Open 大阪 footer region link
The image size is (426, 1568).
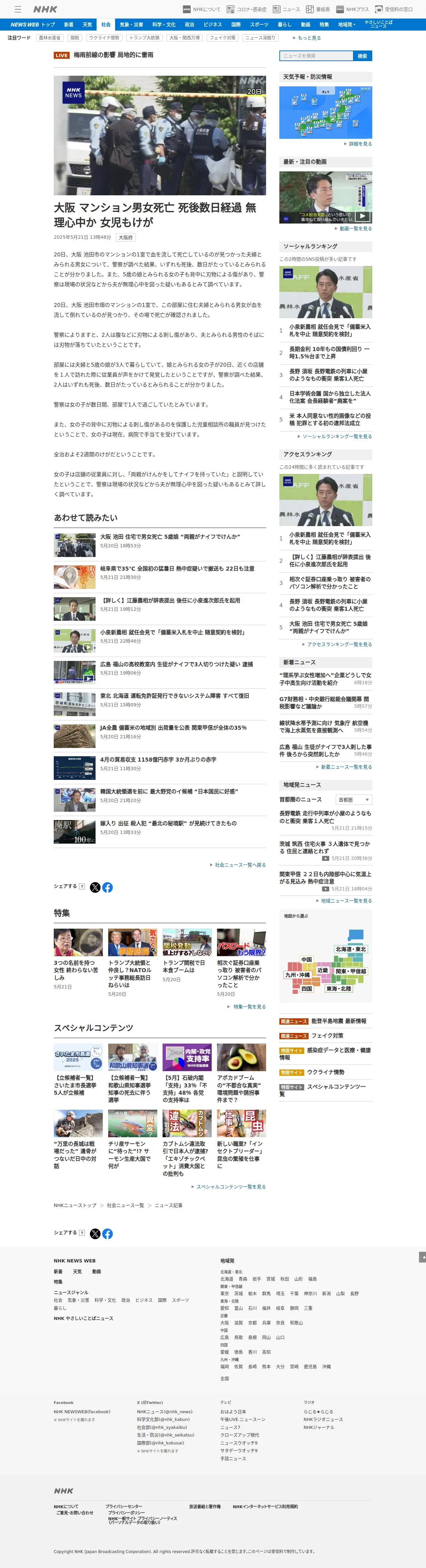click(224, 1323)
